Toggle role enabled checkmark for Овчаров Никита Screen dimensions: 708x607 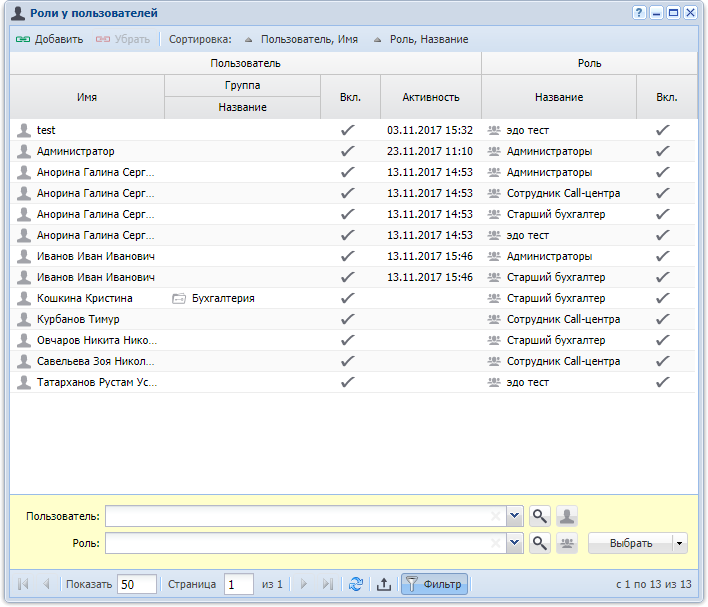(663, 340)
